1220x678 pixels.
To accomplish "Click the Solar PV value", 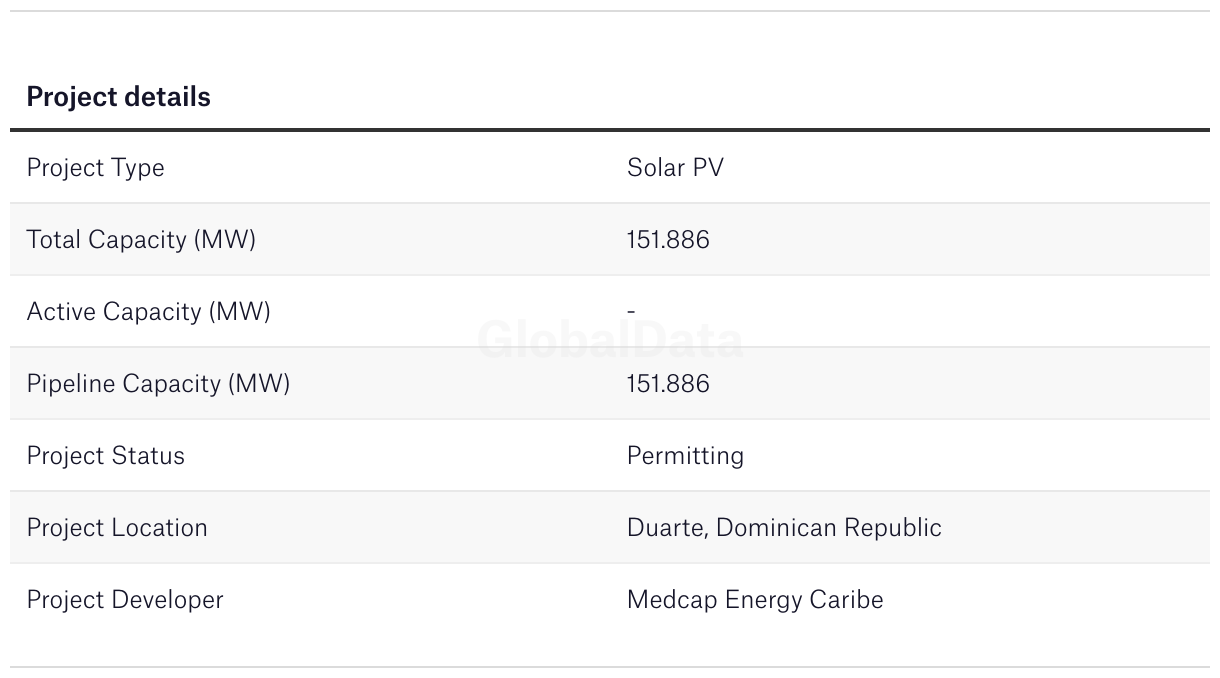I will [x=675, y=167].
